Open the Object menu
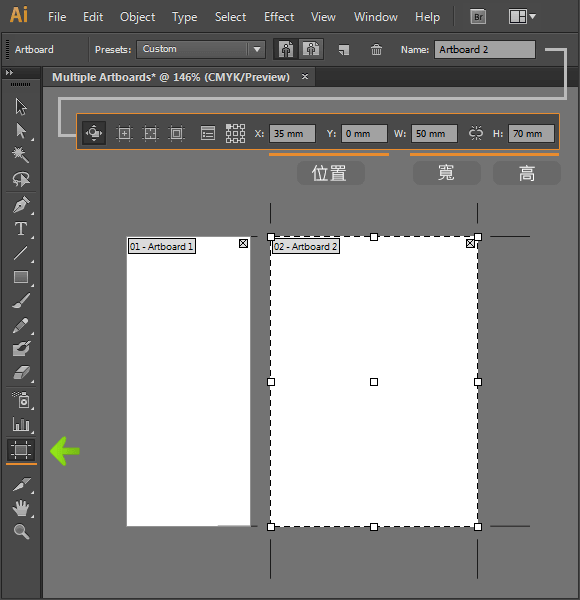580x600 pixels. pos(137,17)
